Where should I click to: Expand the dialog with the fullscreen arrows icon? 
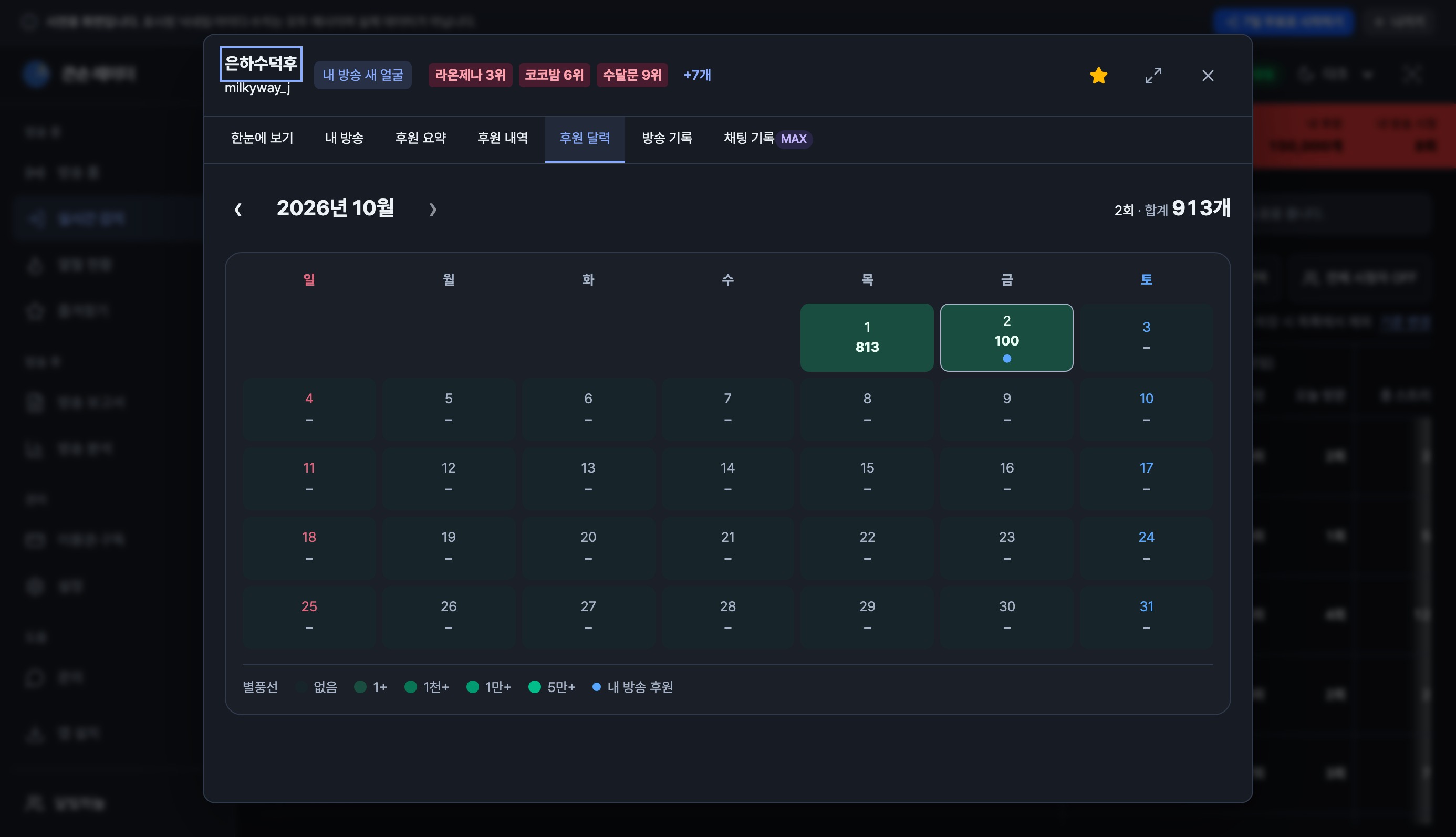click(x=1153, y=75)
